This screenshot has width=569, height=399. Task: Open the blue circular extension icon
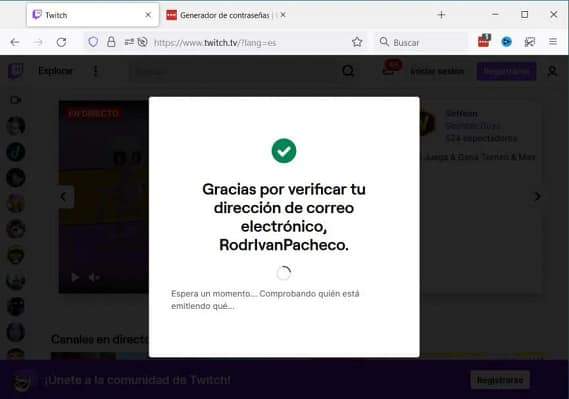point(507,42)
